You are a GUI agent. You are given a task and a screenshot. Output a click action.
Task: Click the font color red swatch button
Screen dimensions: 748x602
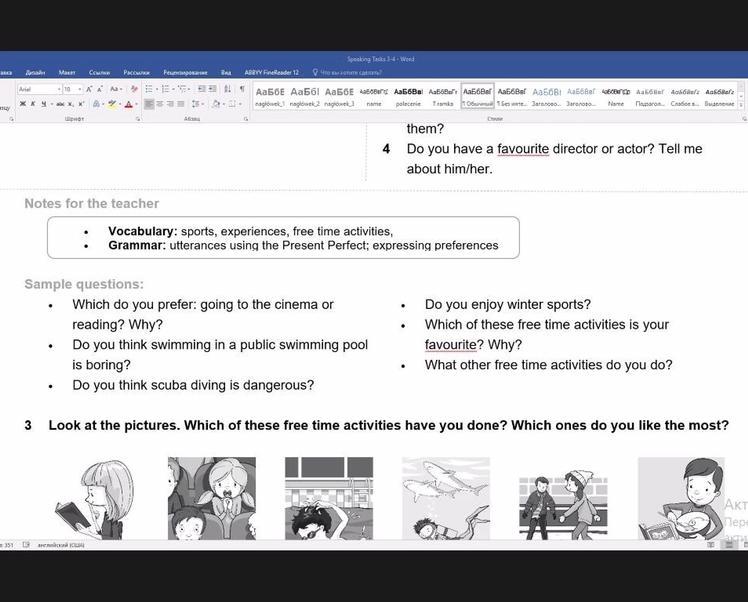(x=129, y=104)
